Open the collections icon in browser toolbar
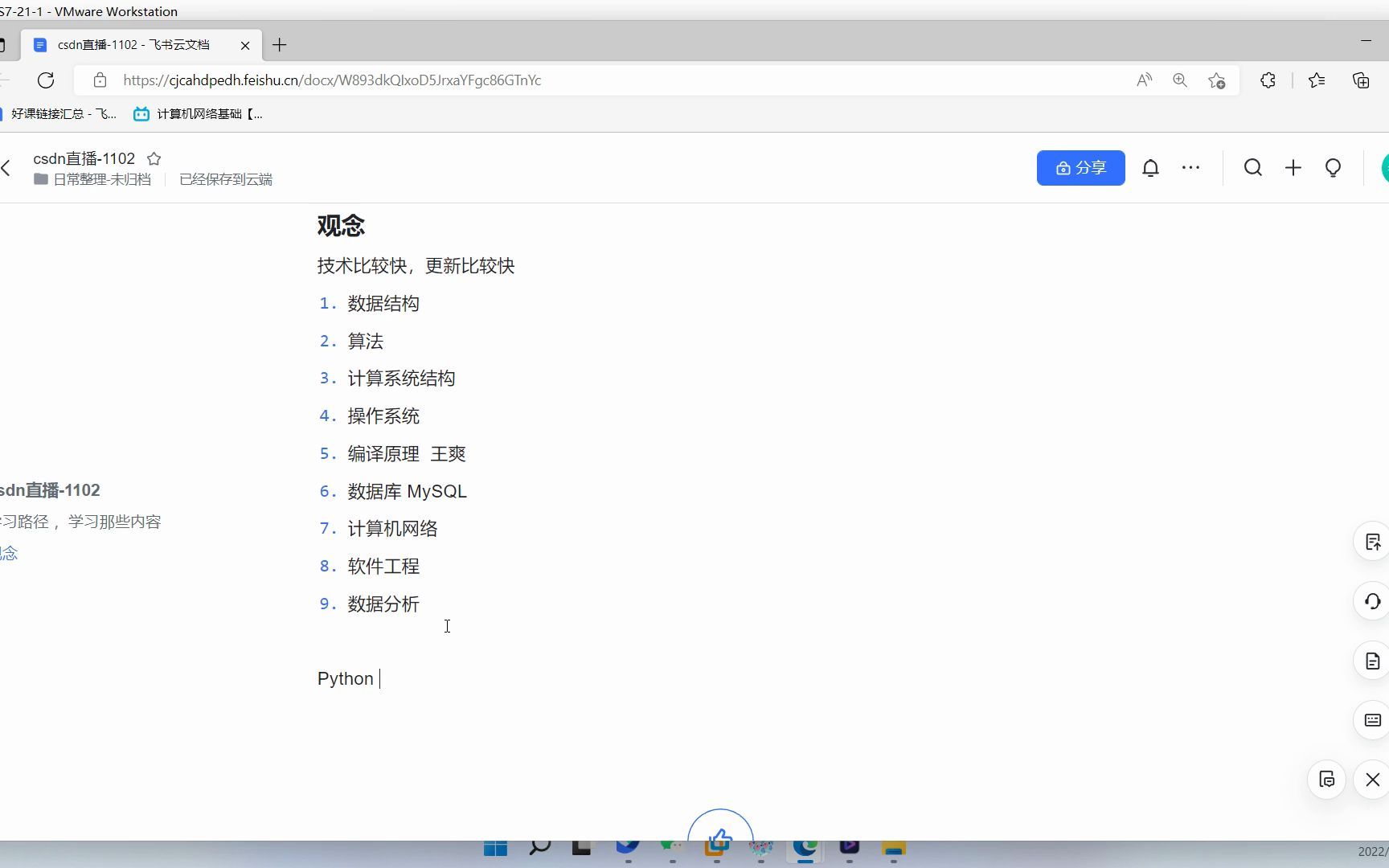The image size is (1389, 868). [x=1361, y=80]
